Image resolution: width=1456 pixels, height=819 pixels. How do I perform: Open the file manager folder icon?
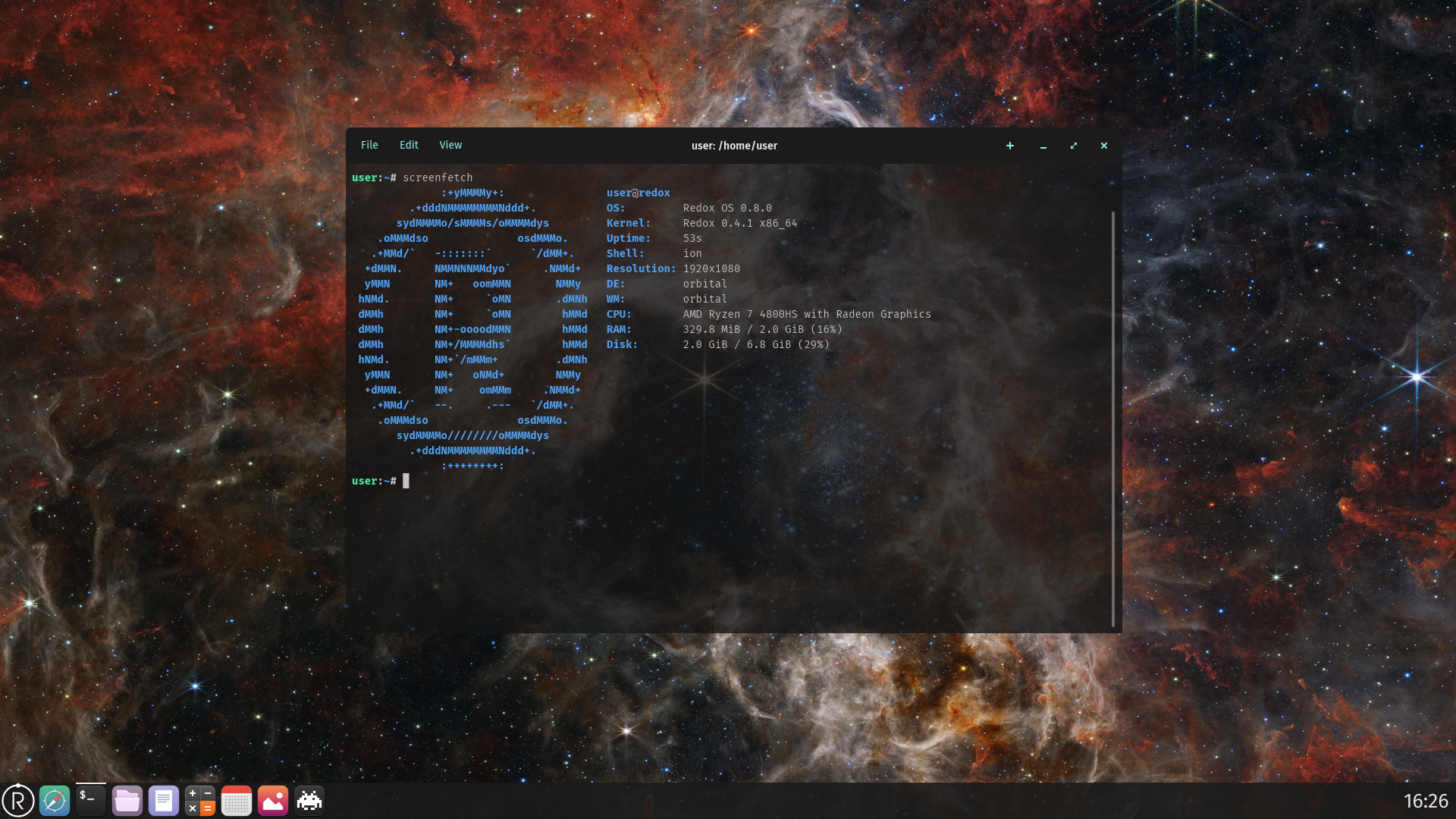(127, 801)
